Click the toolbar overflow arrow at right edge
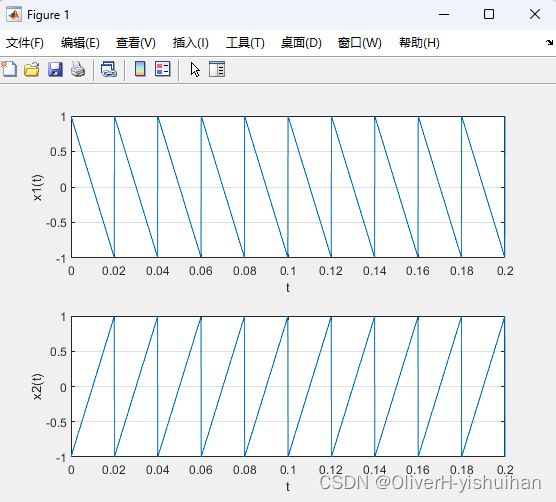This screenshot has height=502, width=556. pos(549,43)
